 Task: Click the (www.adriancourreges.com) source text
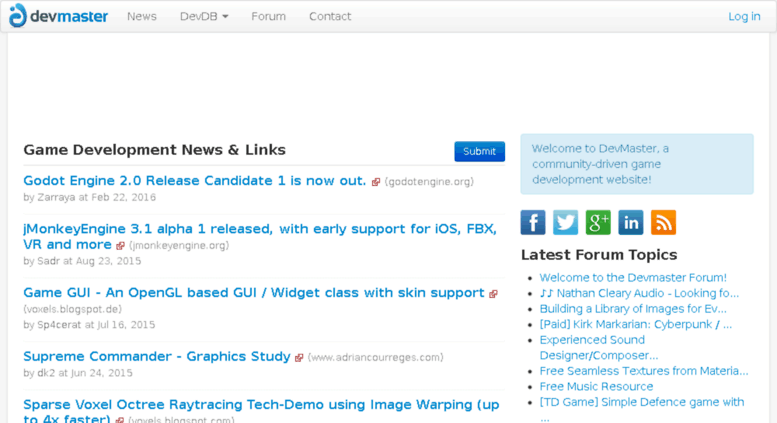376,357
